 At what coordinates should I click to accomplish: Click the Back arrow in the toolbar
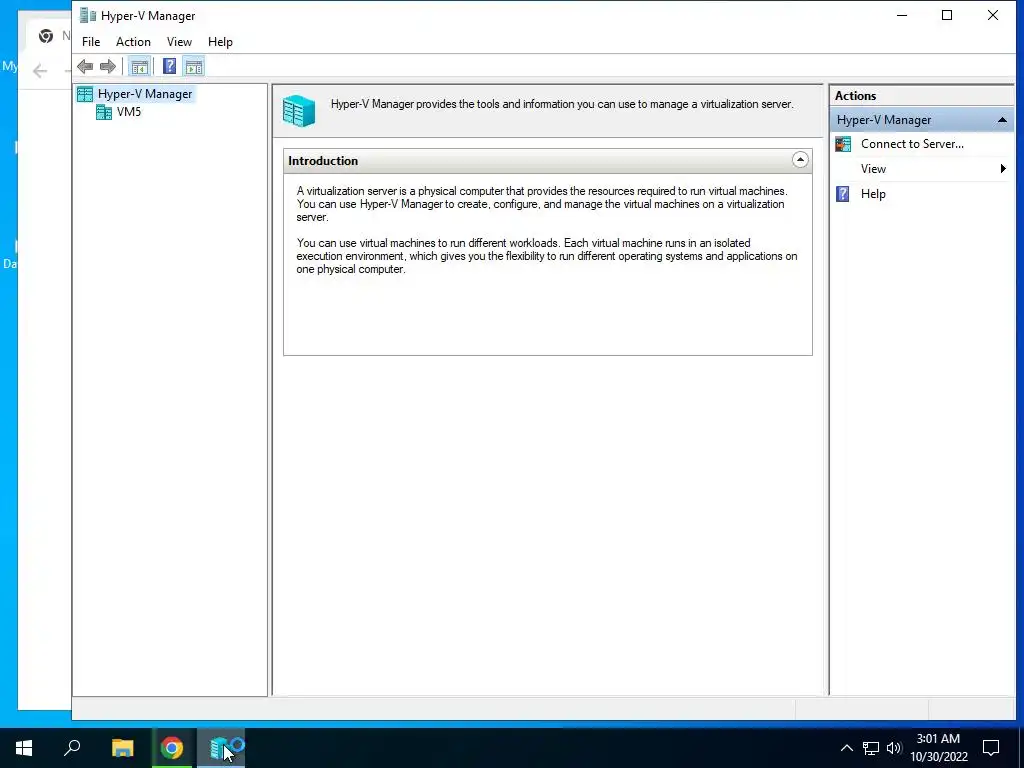click(x=85, y=66)
